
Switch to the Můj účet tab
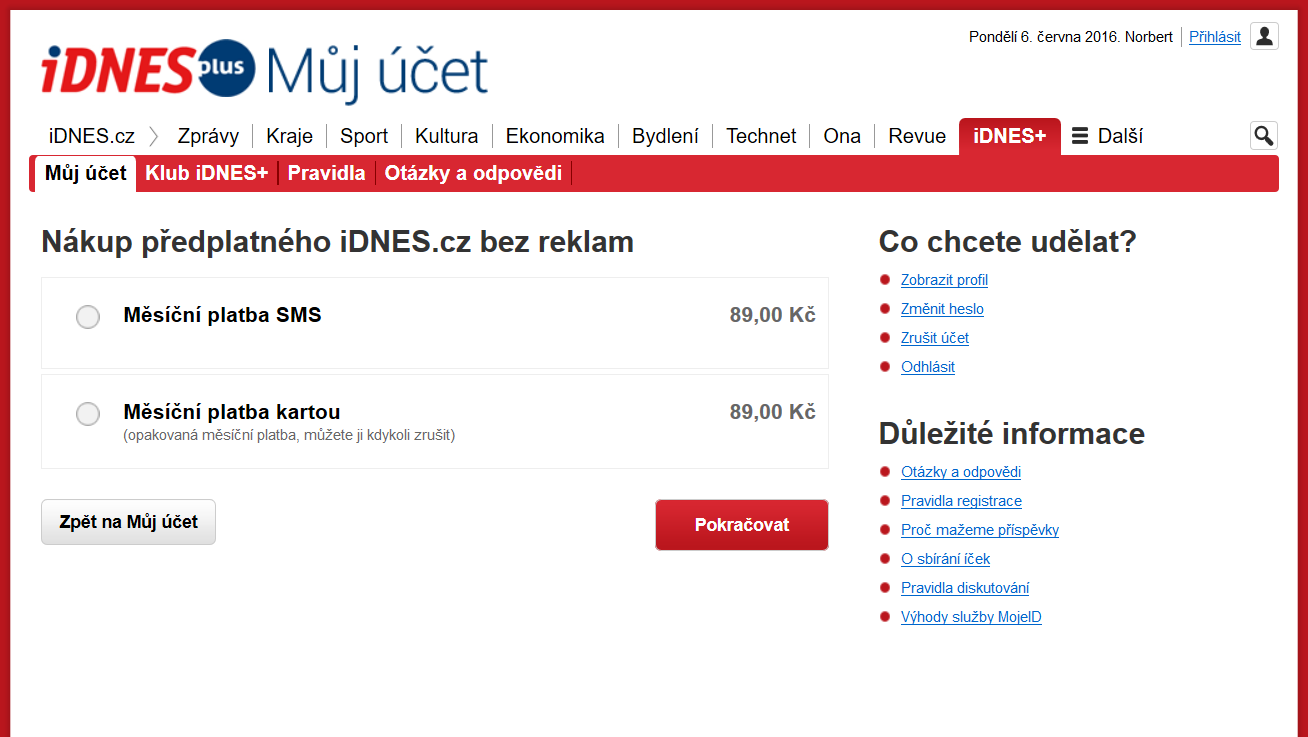pyautogui.click(x=86, y=173)
